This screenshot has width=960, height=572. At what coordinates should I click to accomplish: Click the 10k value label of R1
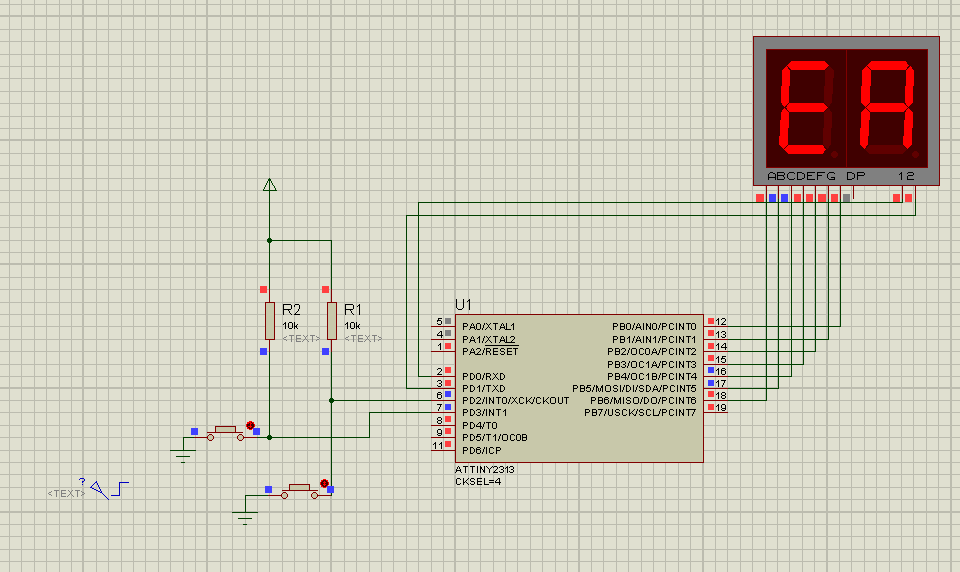pos(352,326)
